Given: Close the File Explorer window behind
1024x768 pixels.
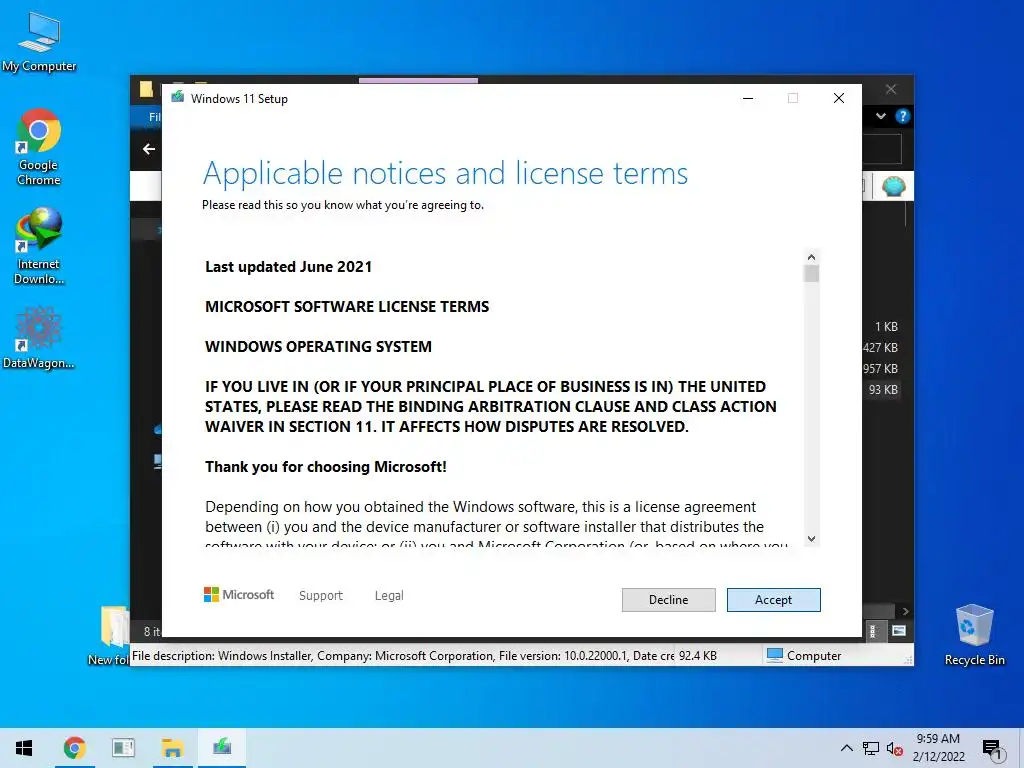Looking at the screenshot, I should 891,89.
